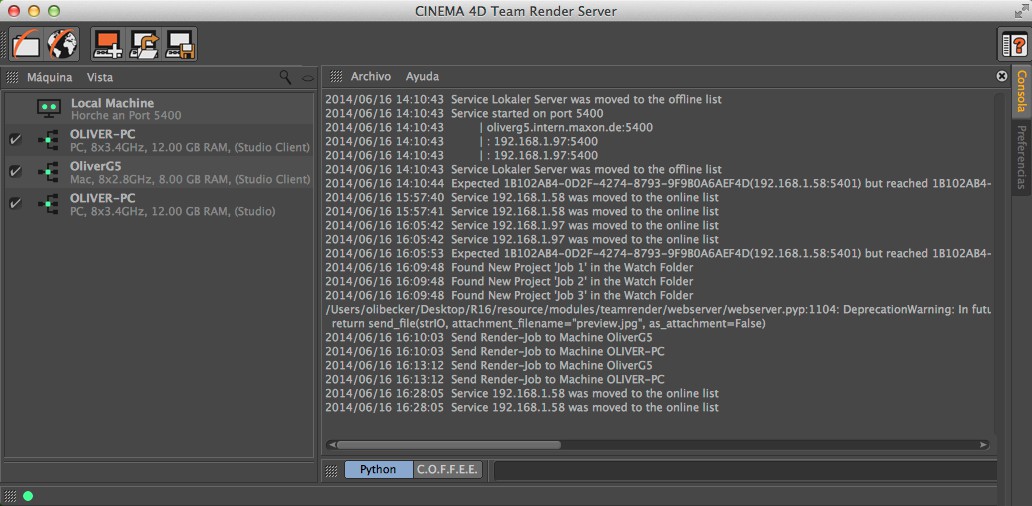Click 'Mac, 8x2.8GHz, 8.00 GB RAM' text

[x=150, y=179]
